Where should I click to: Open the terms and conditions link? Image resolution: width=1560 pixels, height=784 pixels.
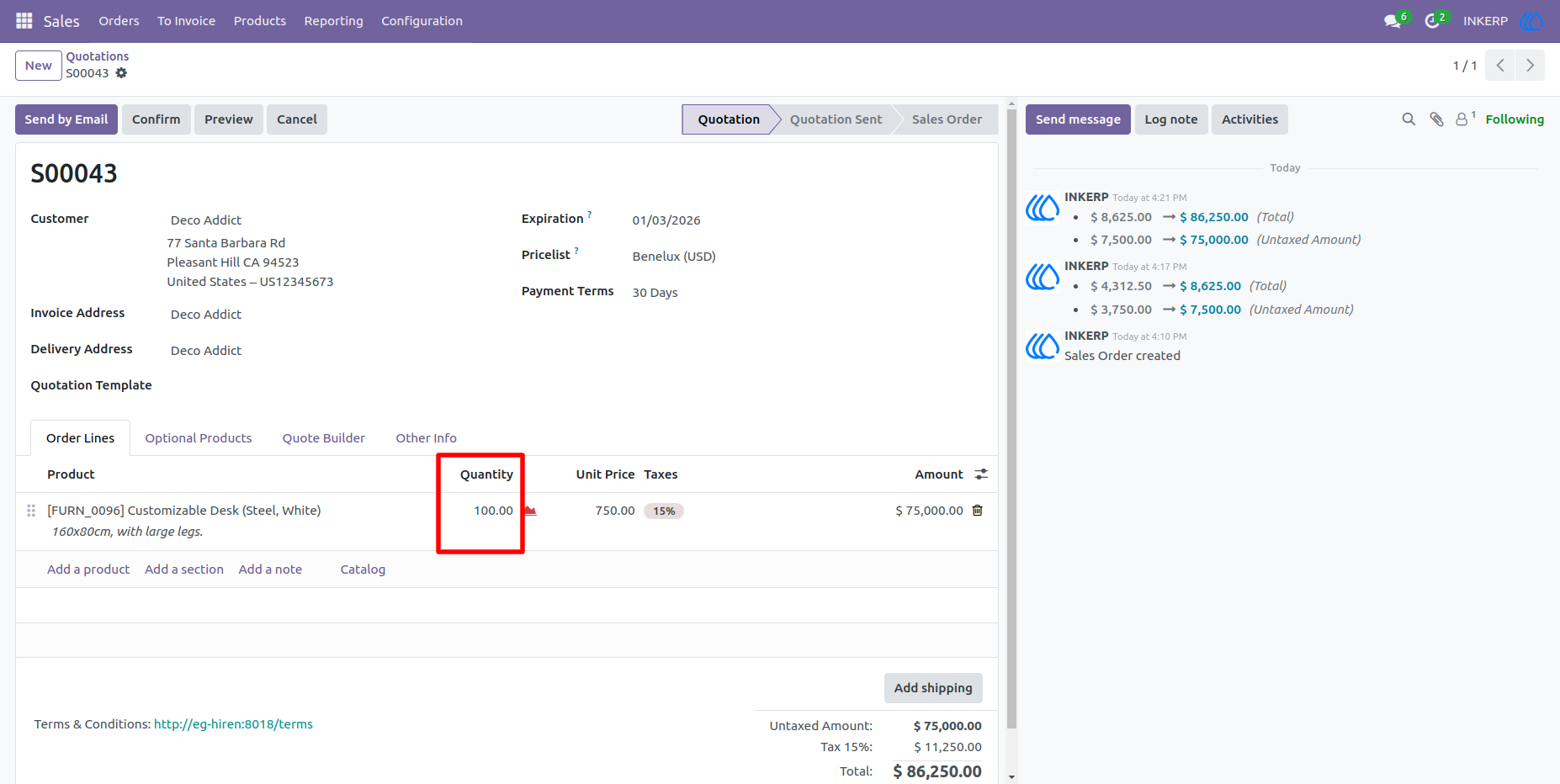click(233, 724)
